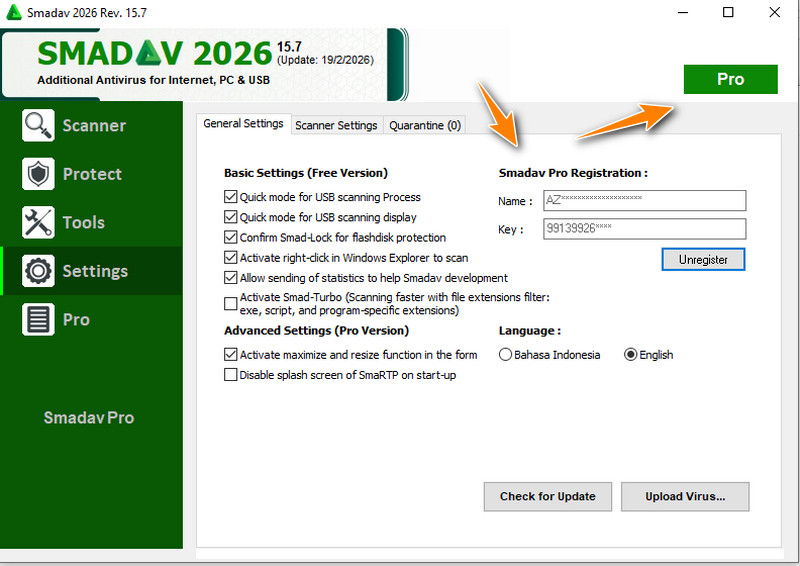
Task: Click the Upload Virus... button
Action: point(685,496)
